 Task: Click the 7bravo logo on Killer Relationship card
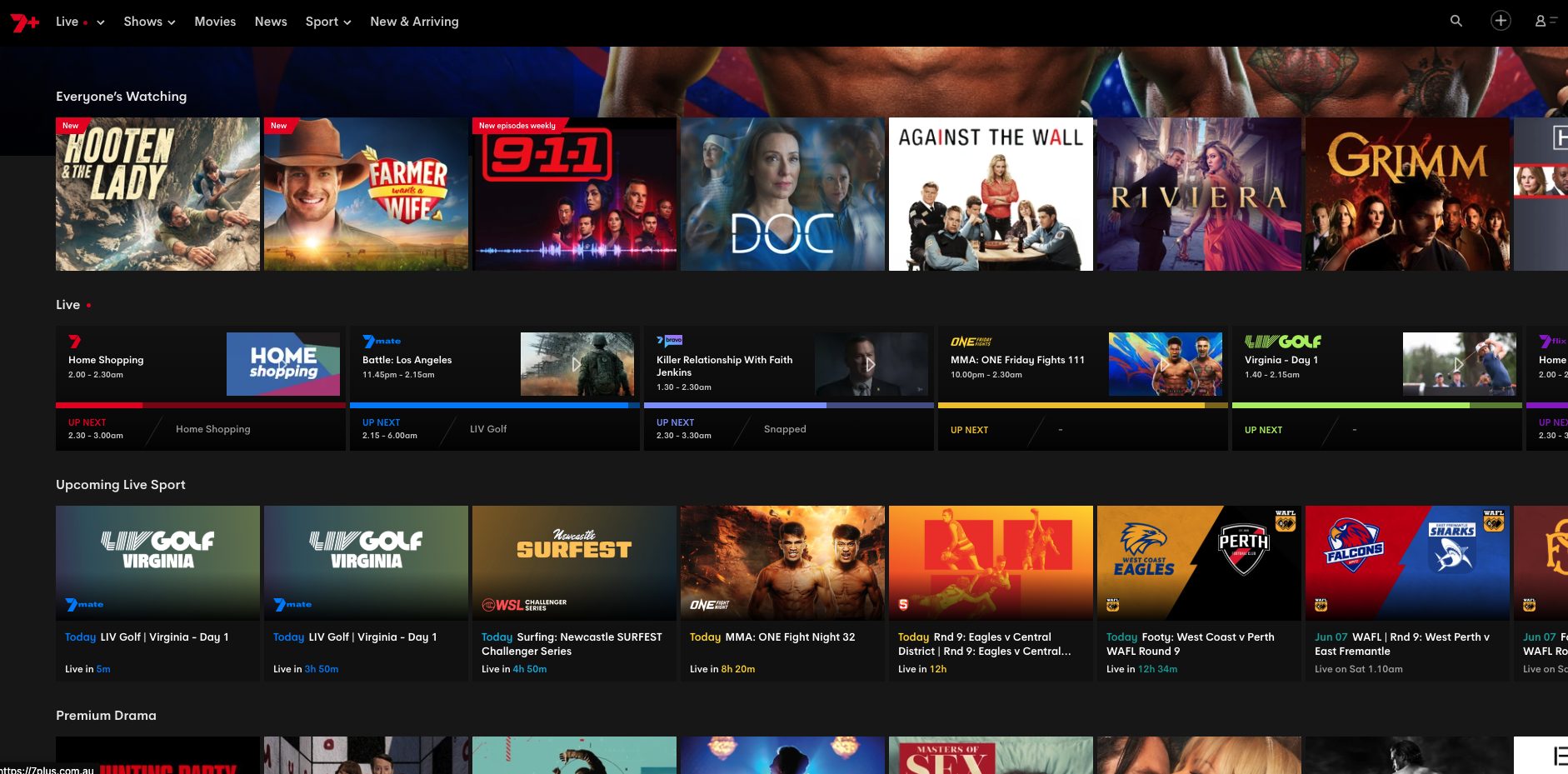(x=669, y=341)
